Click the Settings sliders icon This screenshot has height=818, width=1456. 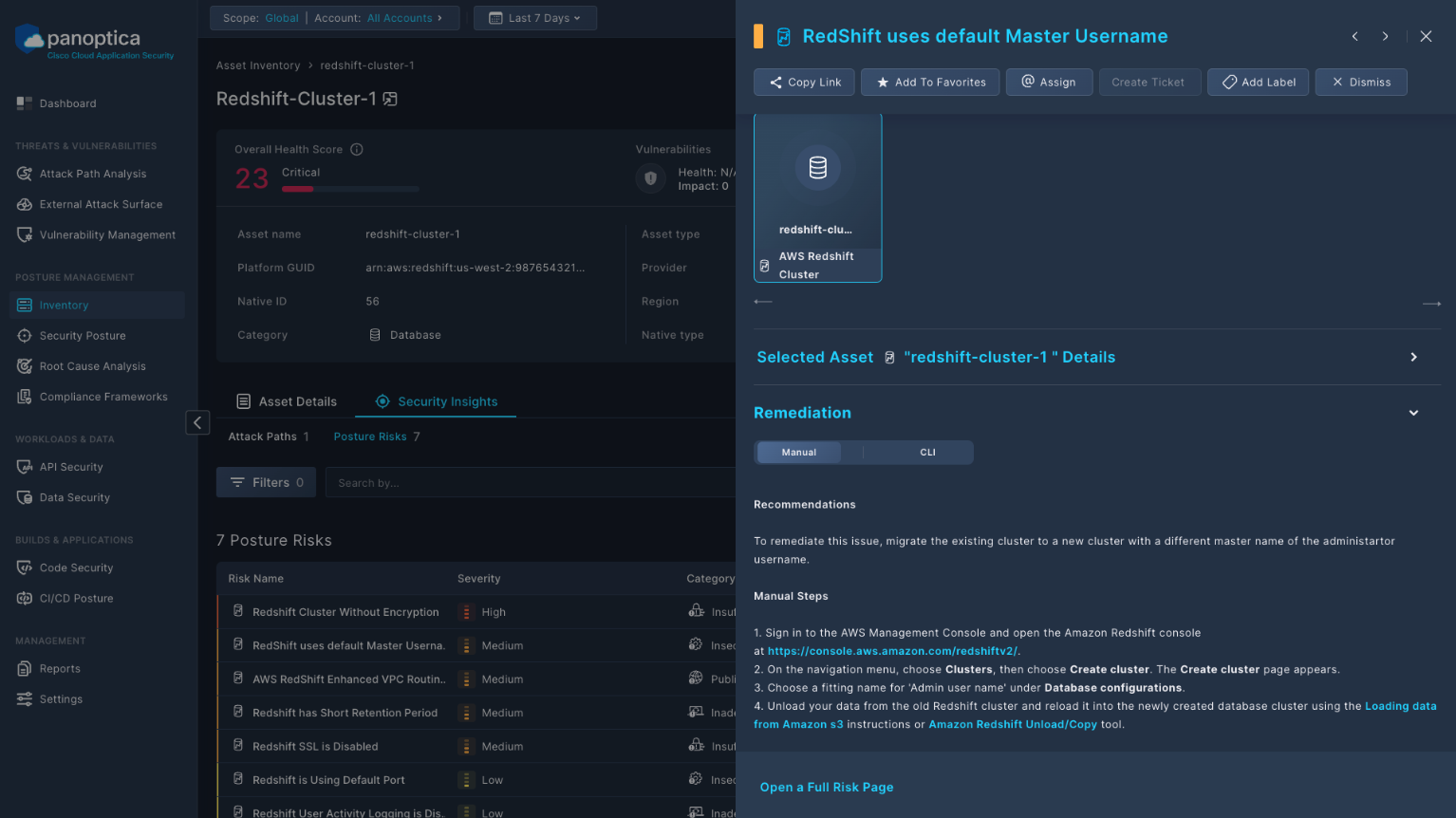(25, 698)
